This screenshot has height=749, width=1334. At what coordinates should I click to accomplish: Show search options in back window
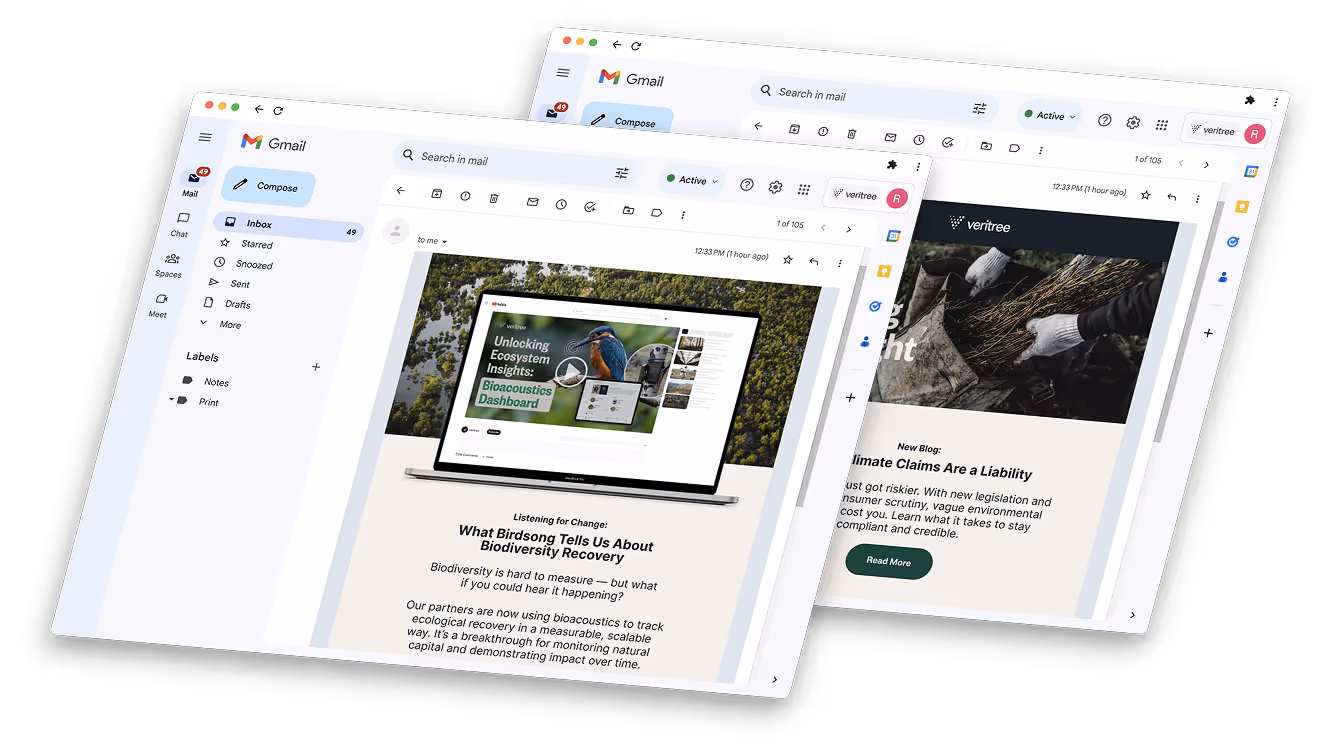coord(980,108)
